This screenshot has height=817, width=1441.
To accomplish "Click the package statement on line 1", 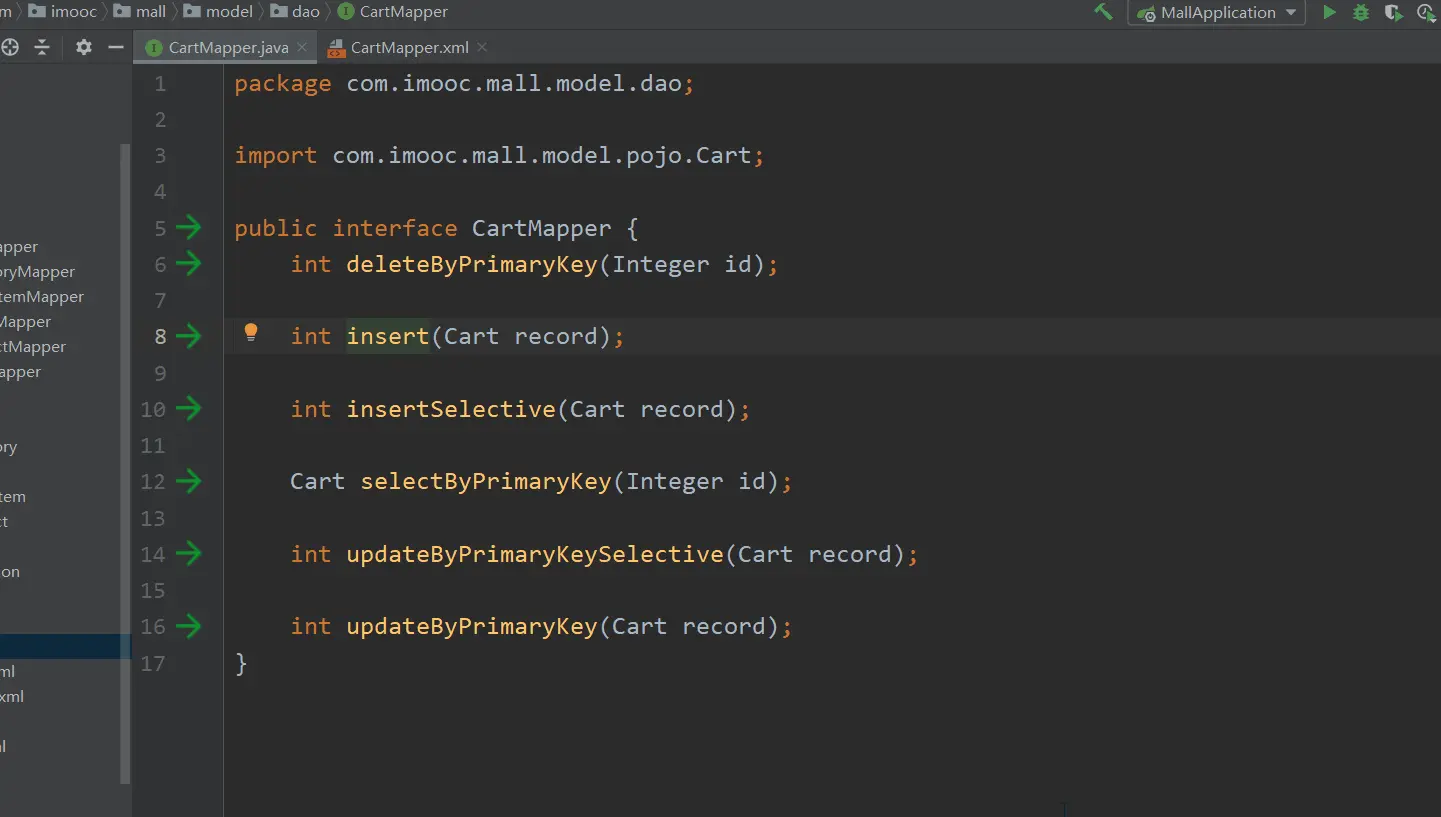I will [464, 84].
